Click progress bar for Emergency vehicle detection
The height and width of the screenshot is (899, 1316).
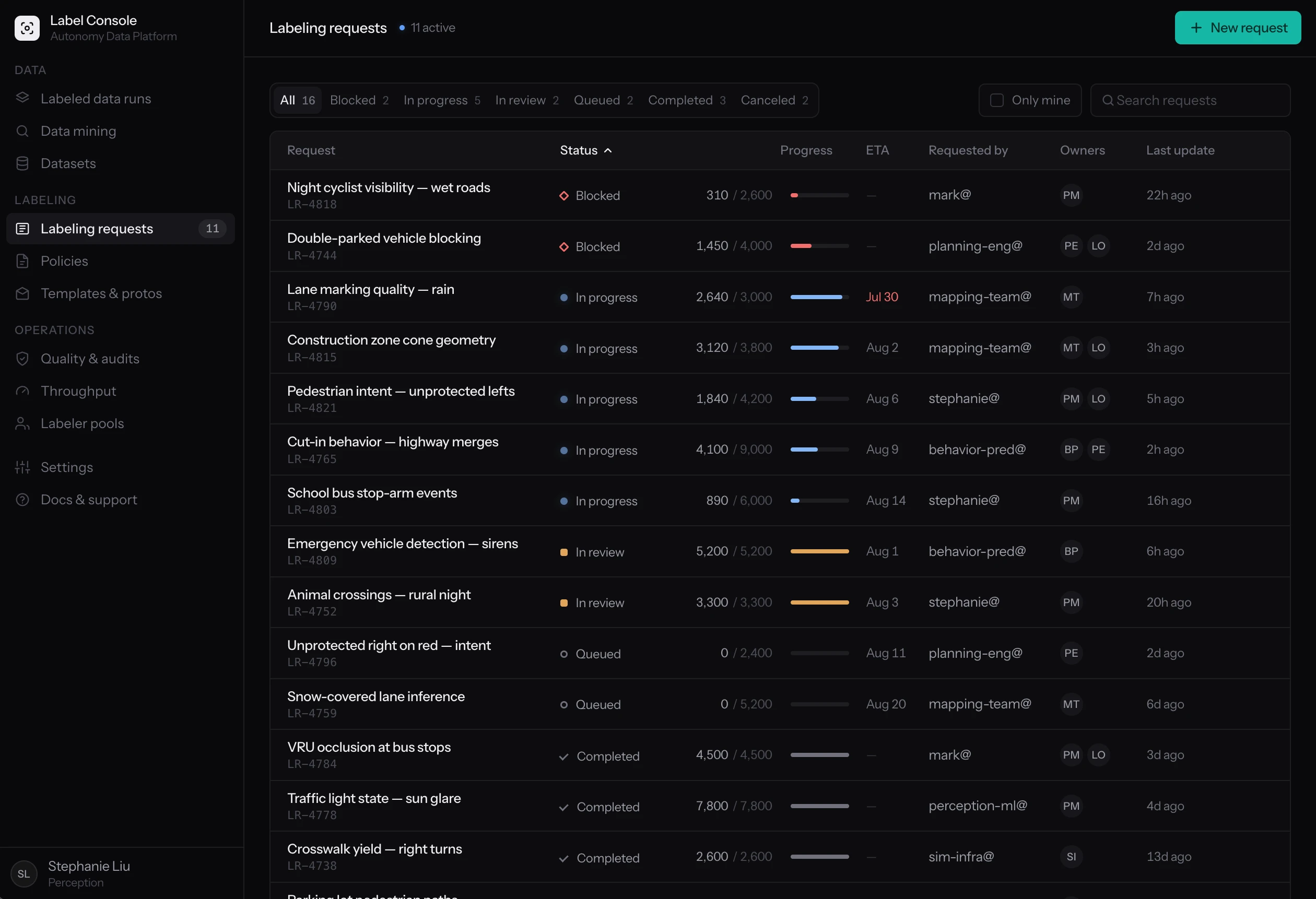pos(819,551)
